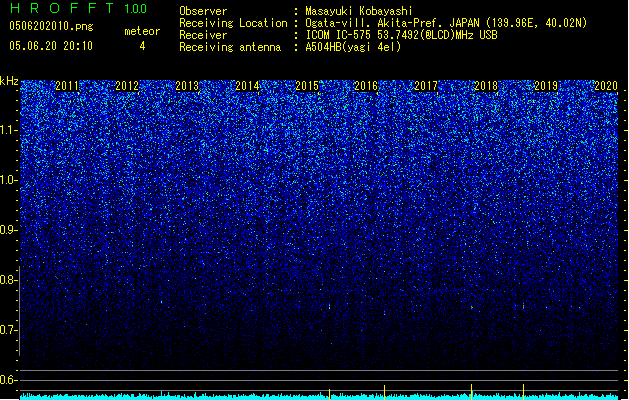
Task: Click the meteor count value 4
Action: coord(142,46)
